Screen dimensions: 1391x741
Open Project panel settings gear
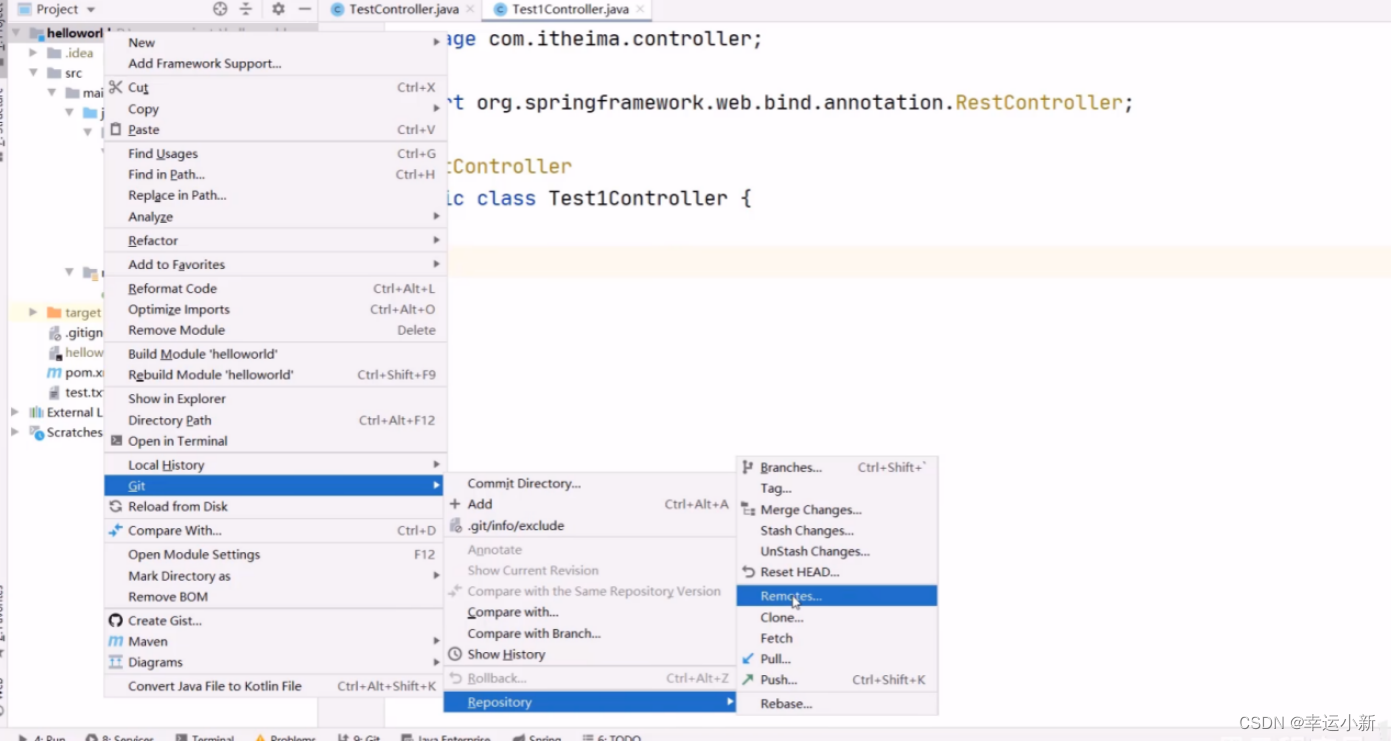(278, 9)
